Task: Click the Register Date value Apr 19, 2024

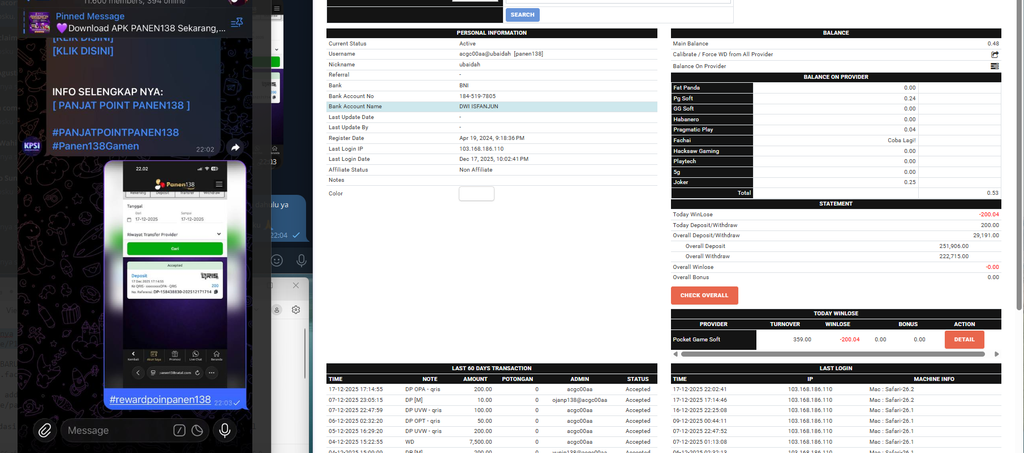Action: tap(492, 138)
